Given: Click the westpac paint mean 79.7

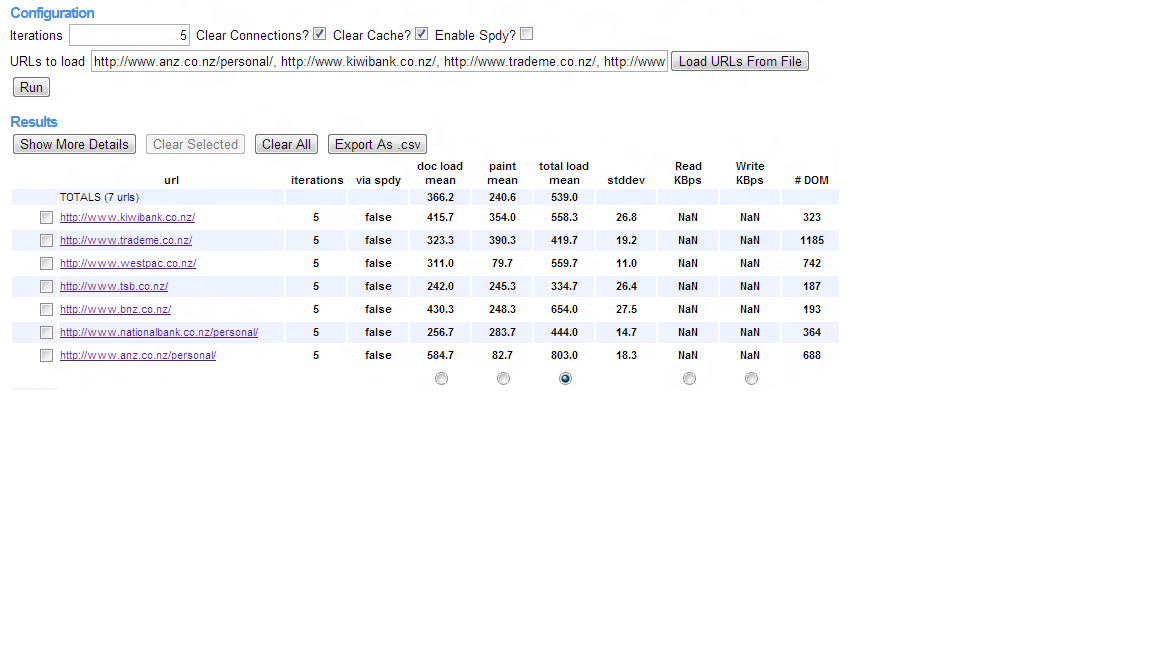Looking at the screenshot, I should click(x=503, y=263).
